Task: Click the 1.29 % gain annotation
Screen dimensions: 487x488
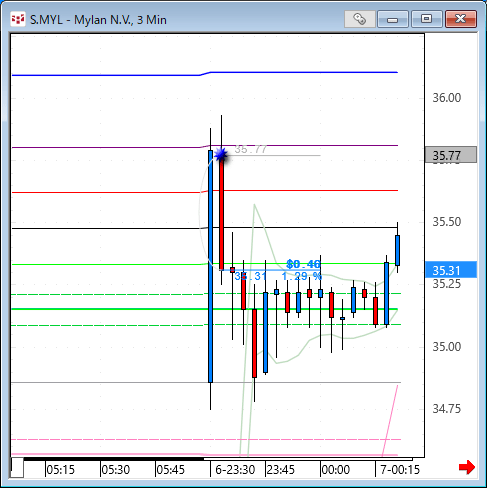Action: (302, 276)
